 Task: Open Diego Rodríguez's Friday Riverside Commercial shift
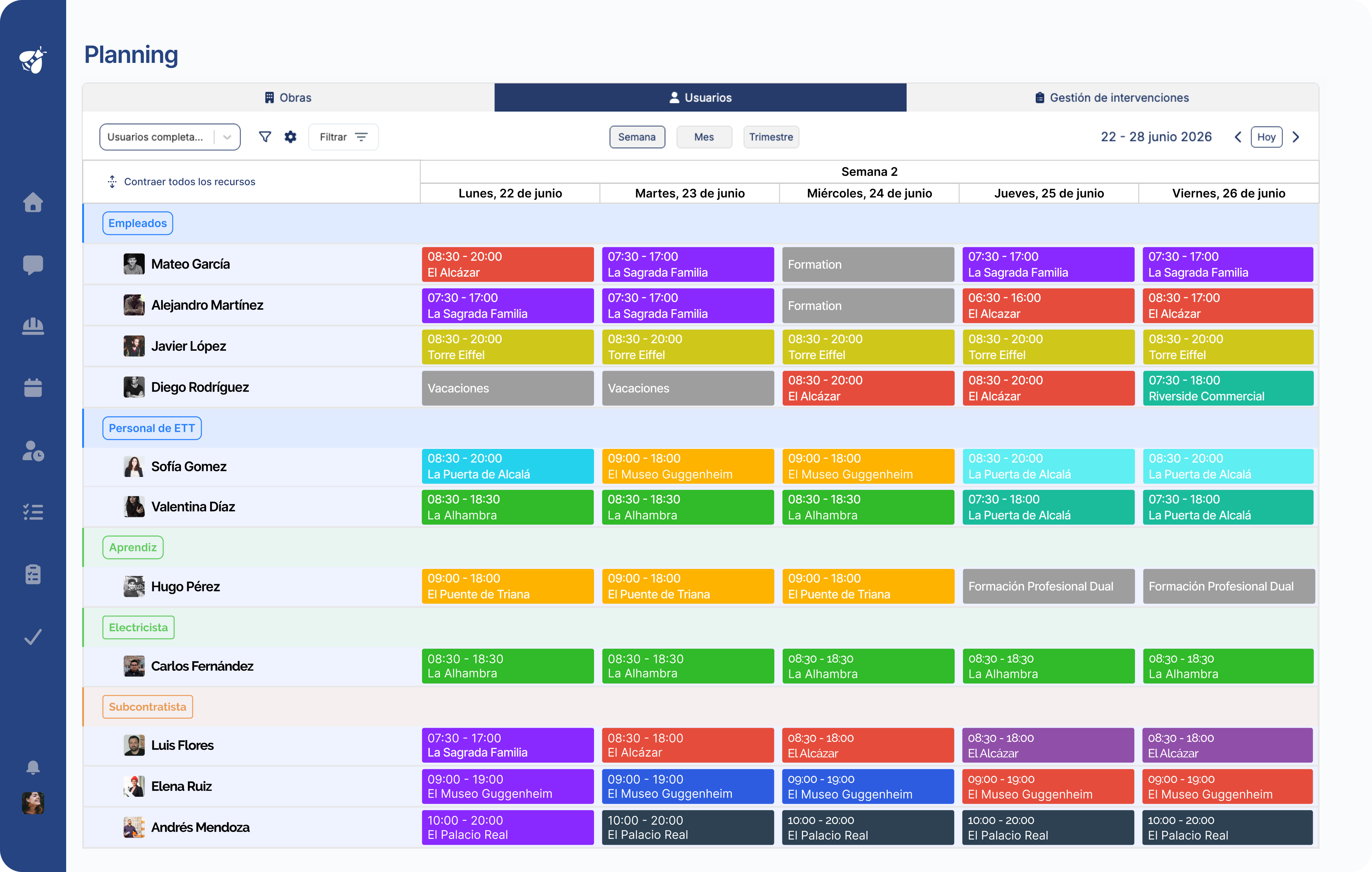point(1228,388)
